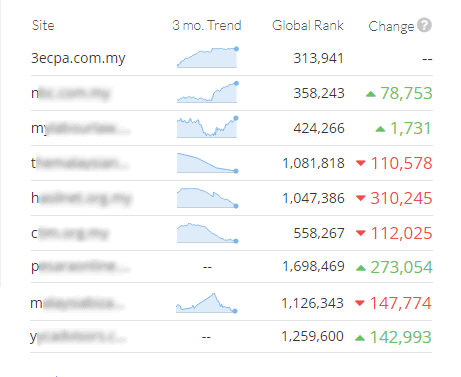Click the red change value 310,245
Image resolution: width=461 pixels, height=377 pixels.
[401, 198]
